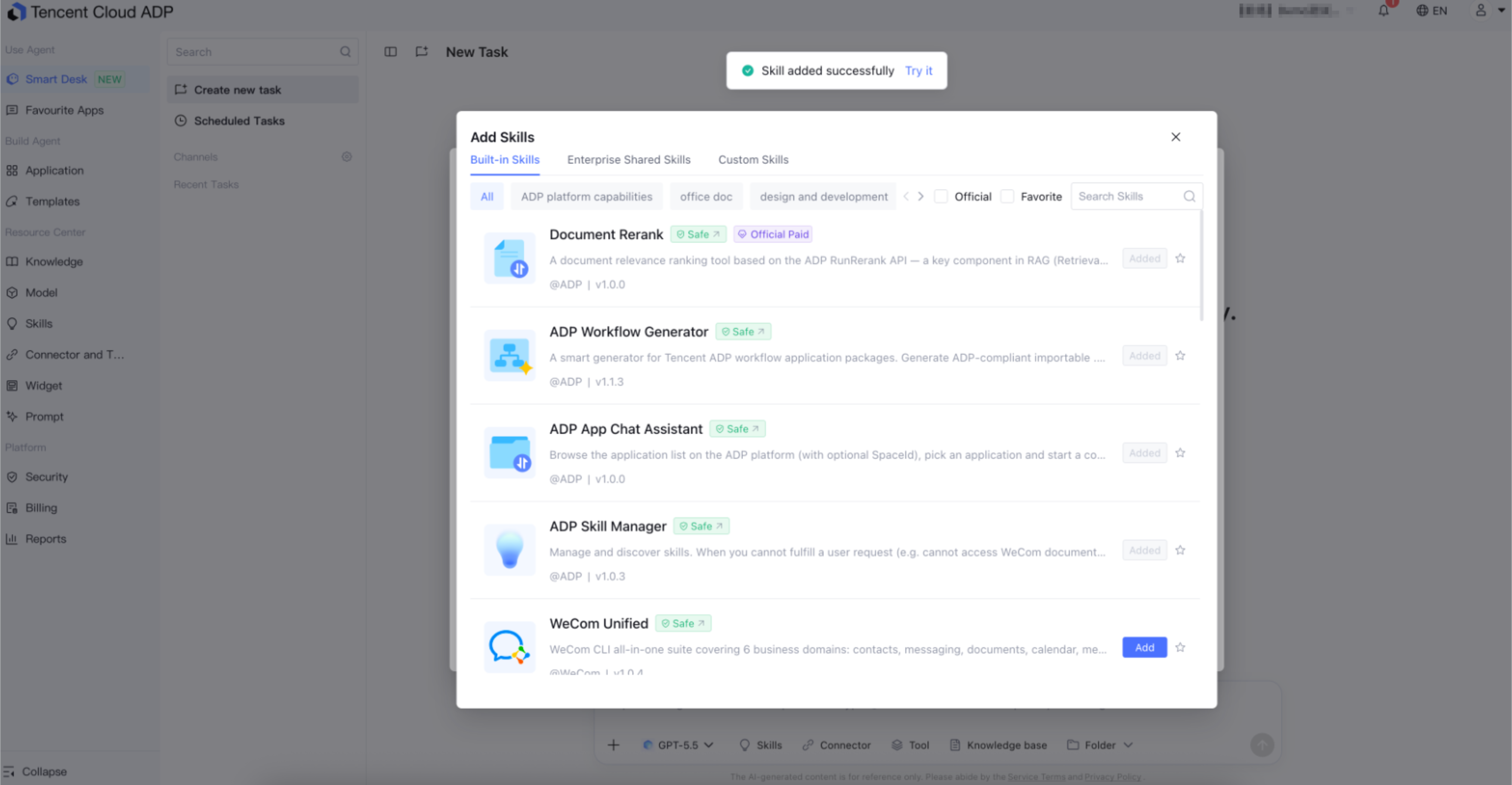Click the plus attachment icon in chat bar
Viewport: 1512px width, 785px height.
click(614, 745)
